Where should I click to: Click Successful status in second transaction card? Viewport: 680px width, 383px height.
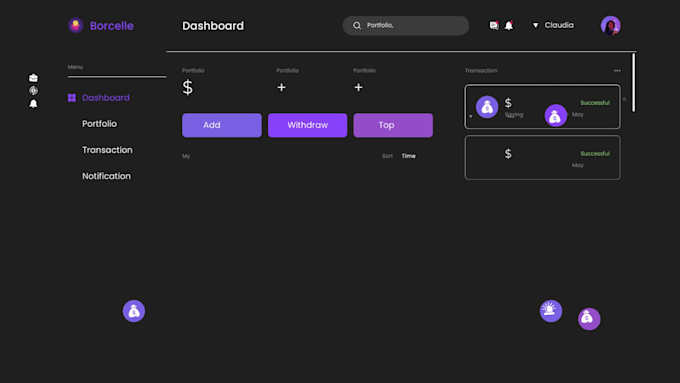point(595,154)
